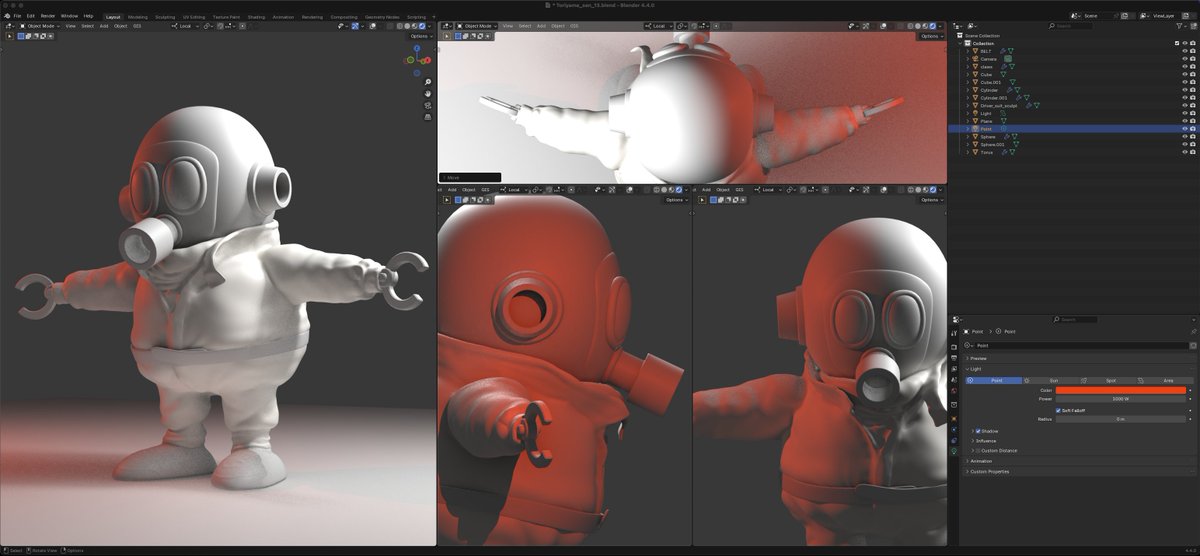Hide the Plane object with its eye icon
Viewport: 1200px width, 556px height.
[x=1185, y=121]
